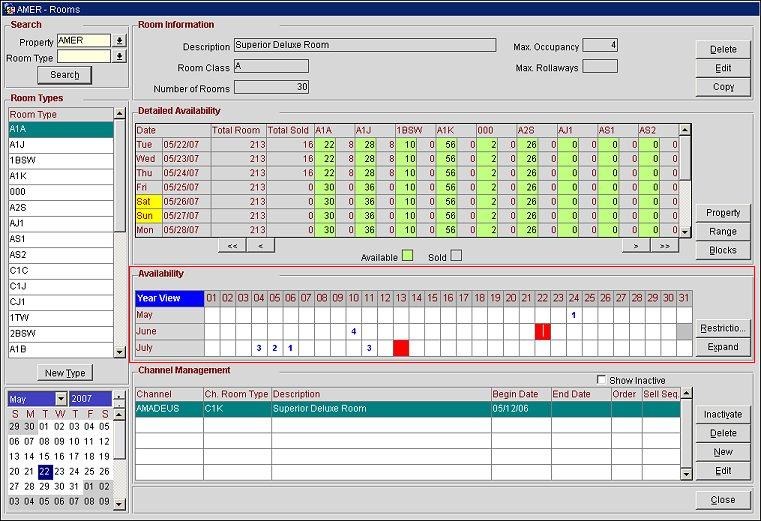Click the last-page '>>' navigation button
Viewport: 761px width, 521px height.
pyautogui.click(x=665, y=245)
